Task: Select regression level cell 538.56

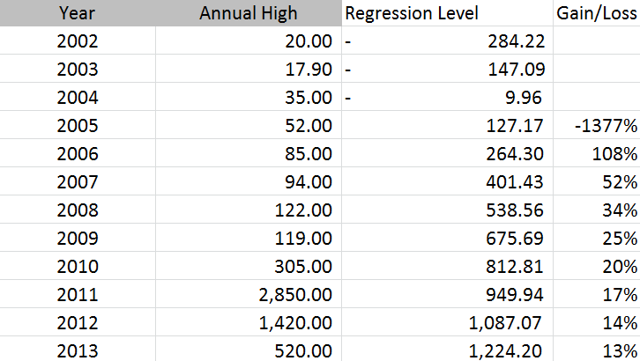Action: pyautogui.click(x=447, y=210)
